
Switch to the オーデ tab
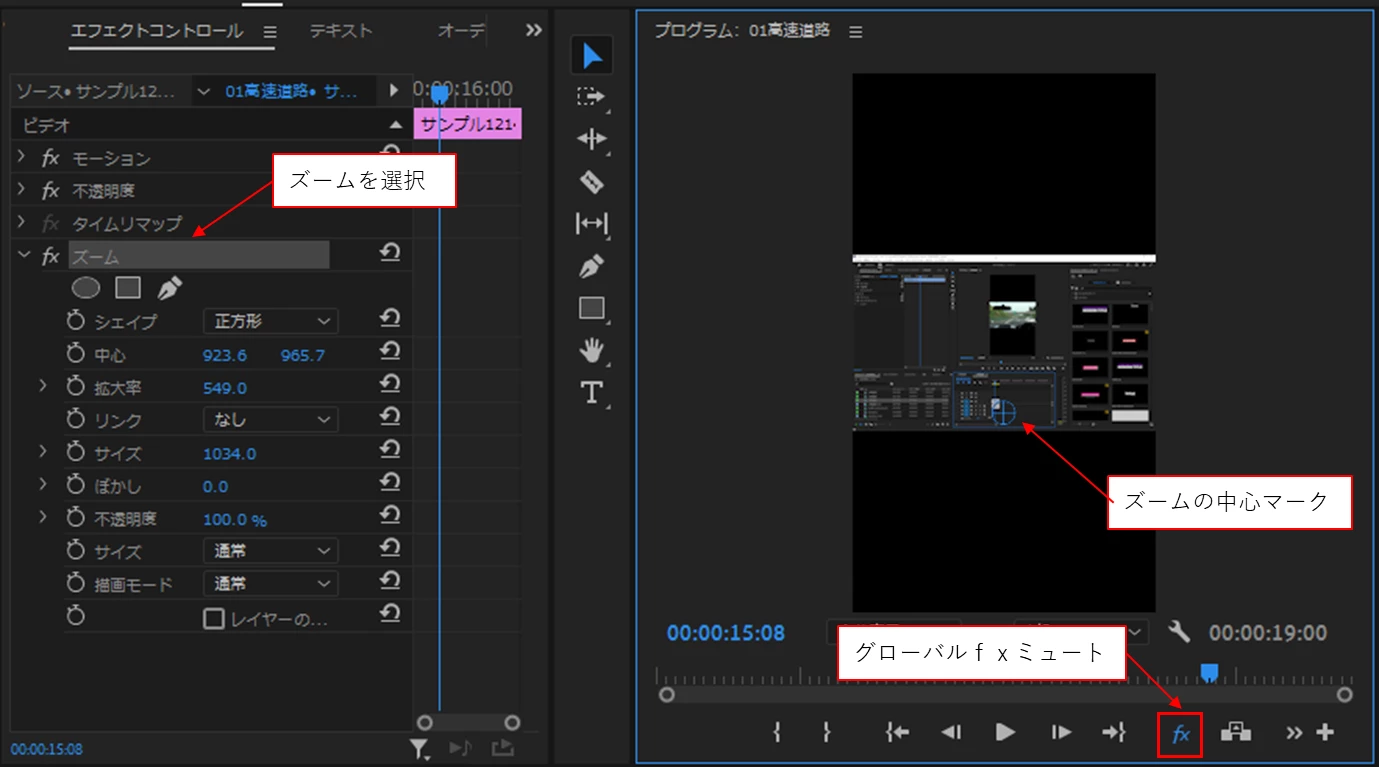click(x=461, y=31)
